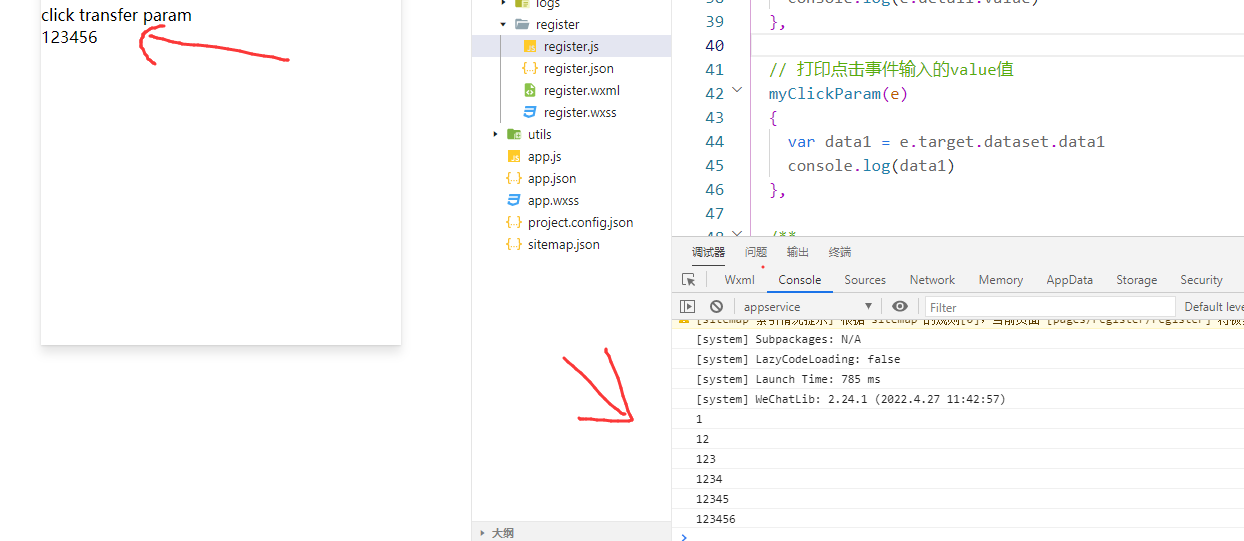
Task: Open the Default levels dropdown
Action: coord(1214,307)
